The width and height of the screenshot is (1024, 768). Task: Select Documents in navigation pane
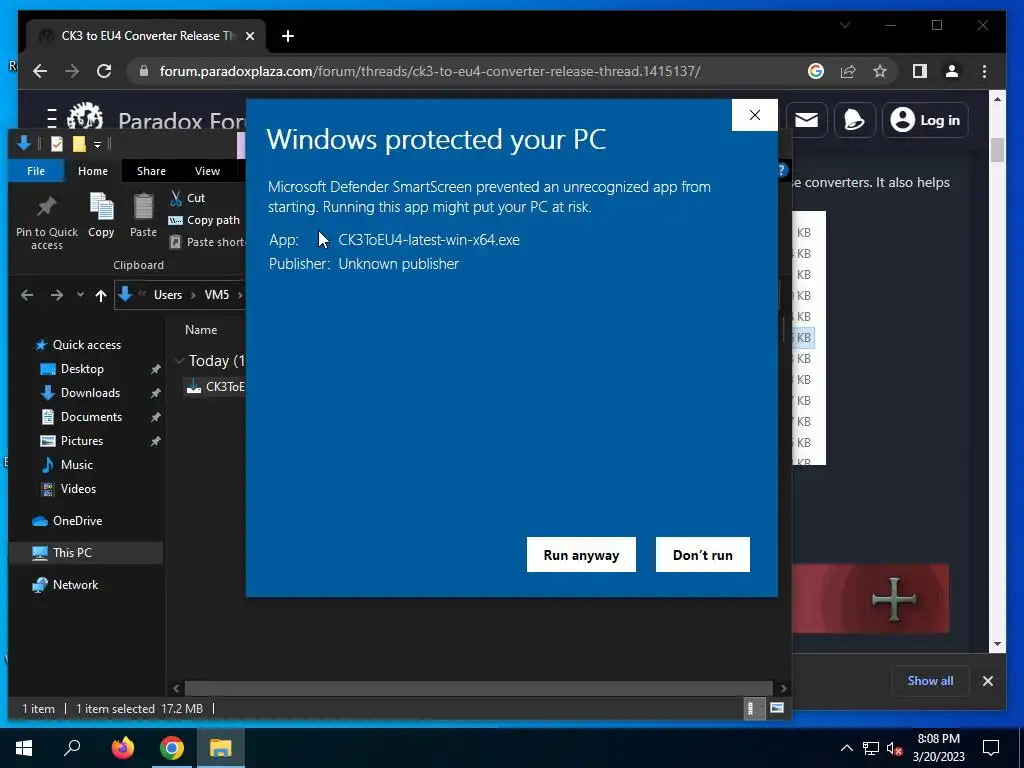[91, 417]
